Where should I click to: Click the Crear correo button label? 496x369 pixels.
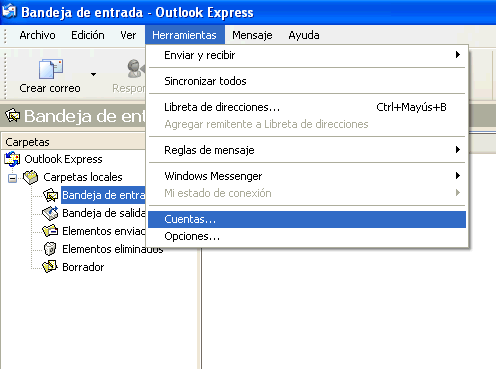pyautogui.click(x=50, y=88)
